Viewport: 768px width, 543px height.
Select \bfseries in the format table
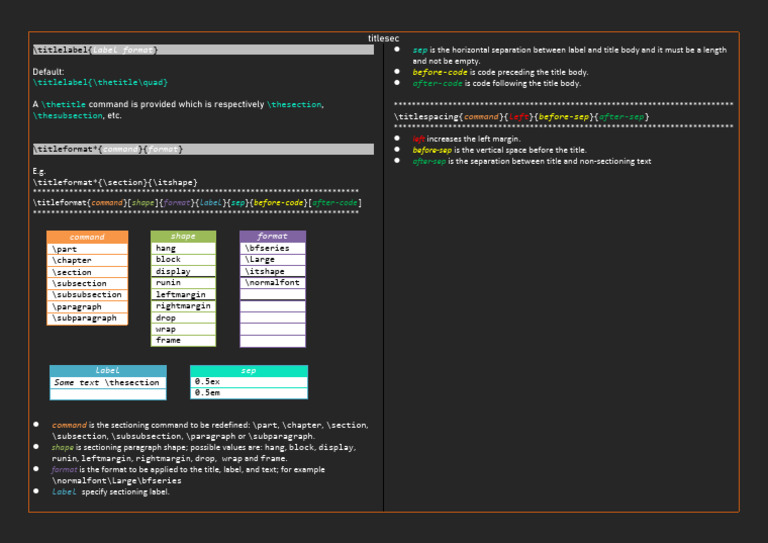pos(273,248)
